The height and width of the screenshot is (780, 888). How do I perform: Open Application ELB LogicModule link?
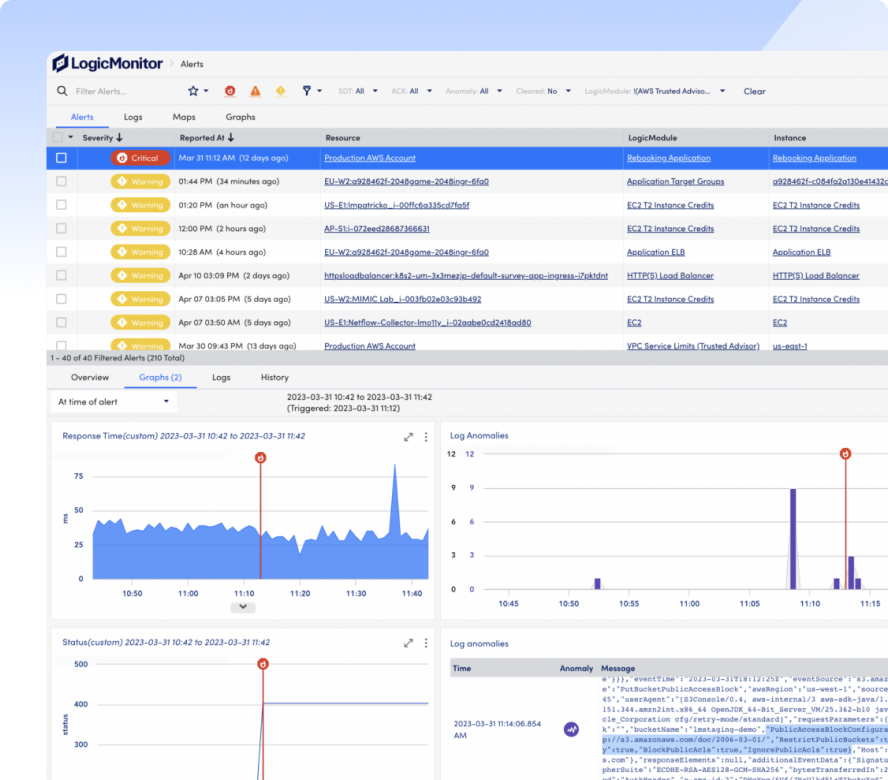[656, 252]
